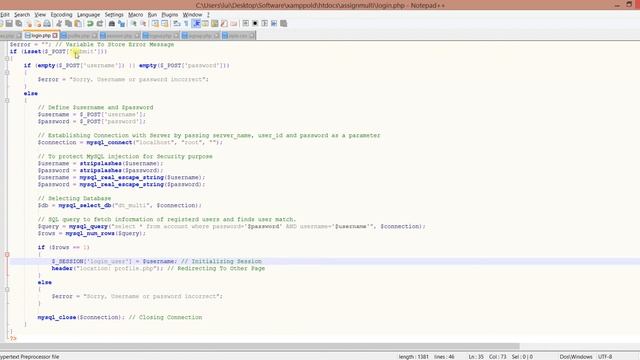Click the Zoom In toolbar icon

pyautogui.click(x=133, y=24)
